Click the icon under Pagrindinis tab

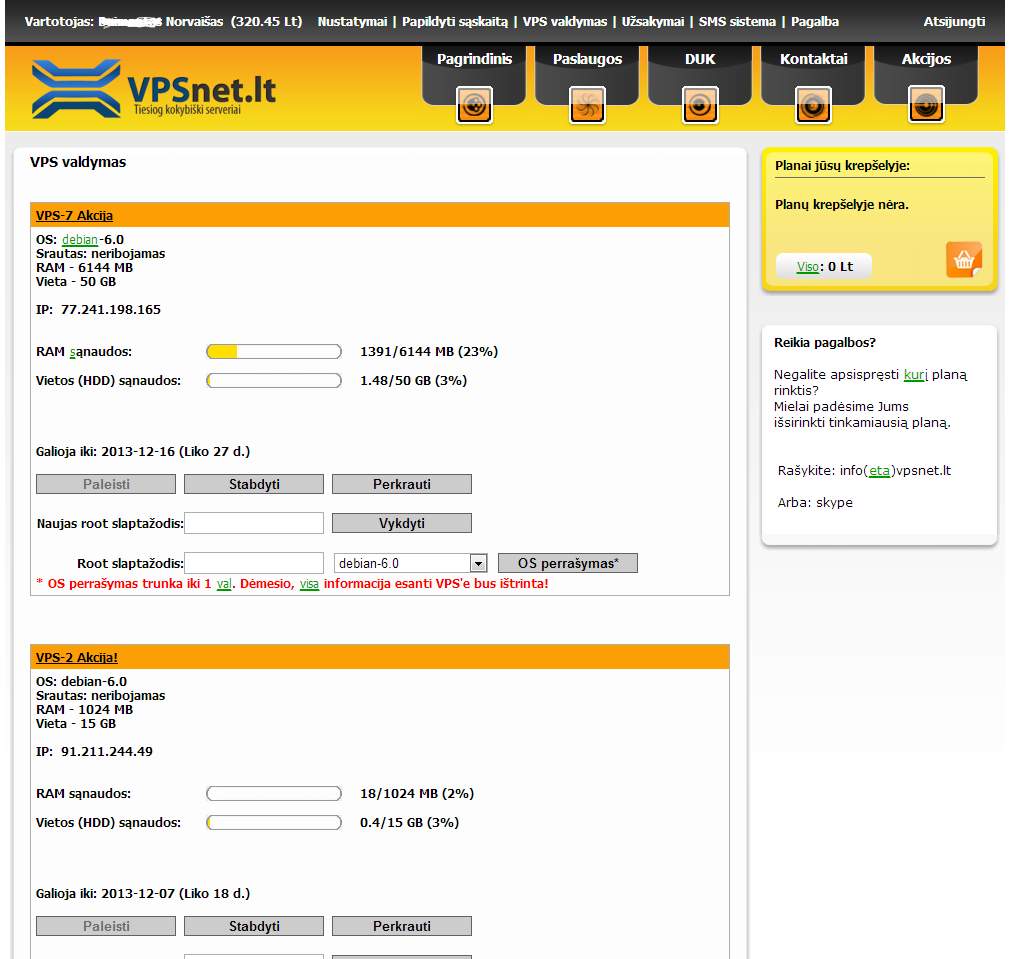pyautogui.click(x=474, y=105)
